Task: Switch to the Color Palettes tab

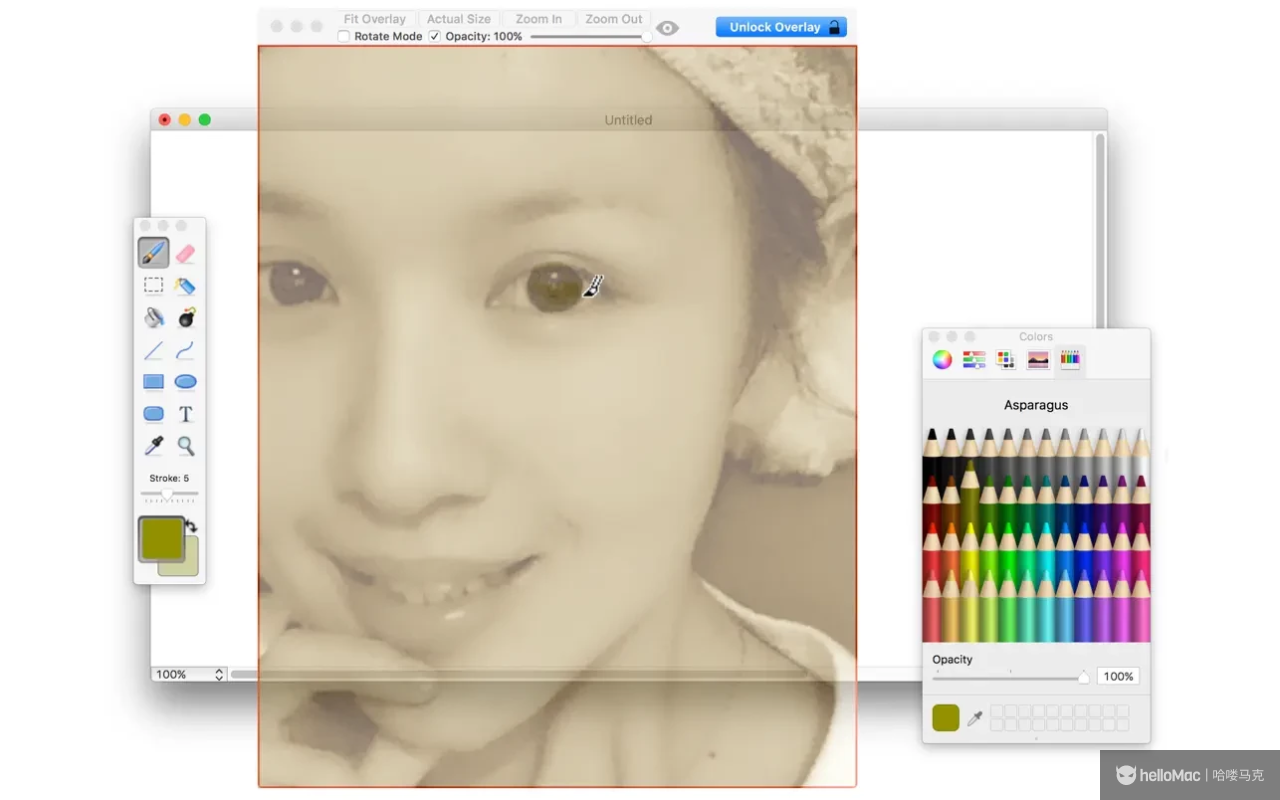Action: (1006, 360)
